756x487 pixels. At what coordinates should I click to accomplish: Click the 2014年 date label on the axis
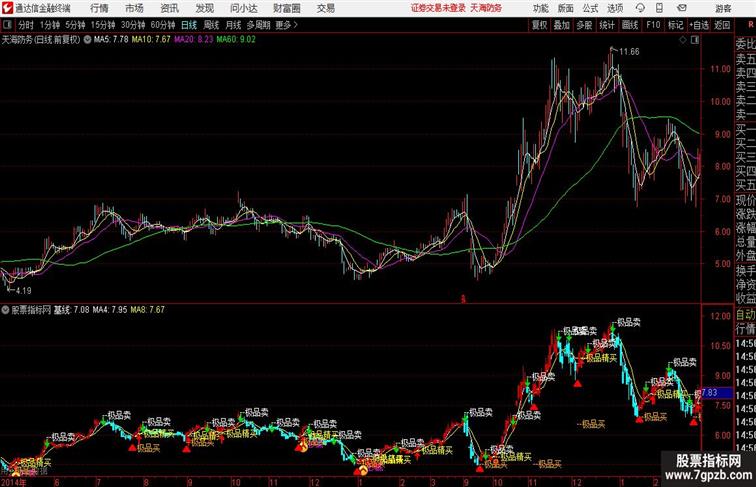[x=14, y=482]
